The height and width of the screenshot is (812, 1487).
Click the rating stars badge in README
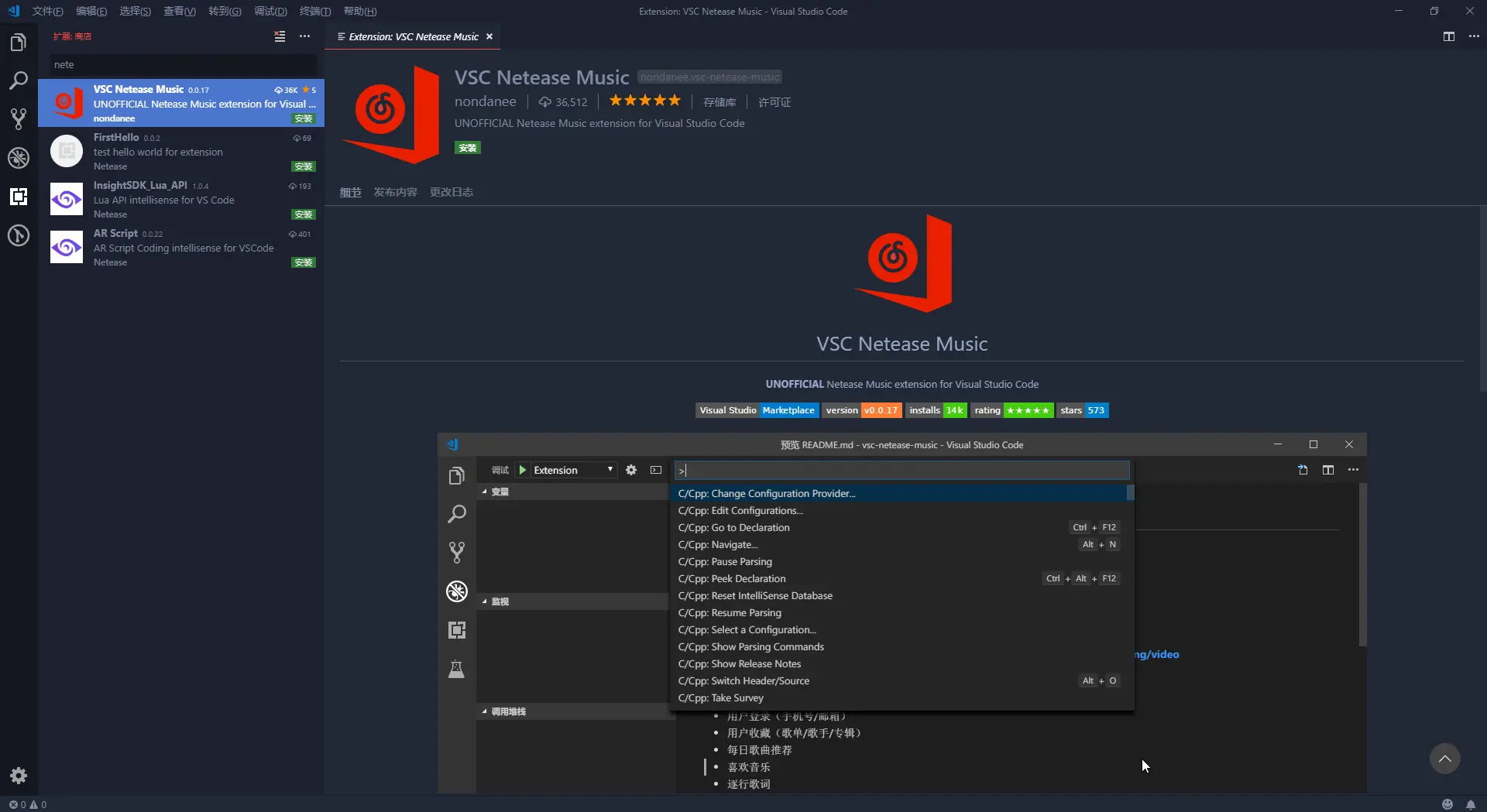point(1011,410)
